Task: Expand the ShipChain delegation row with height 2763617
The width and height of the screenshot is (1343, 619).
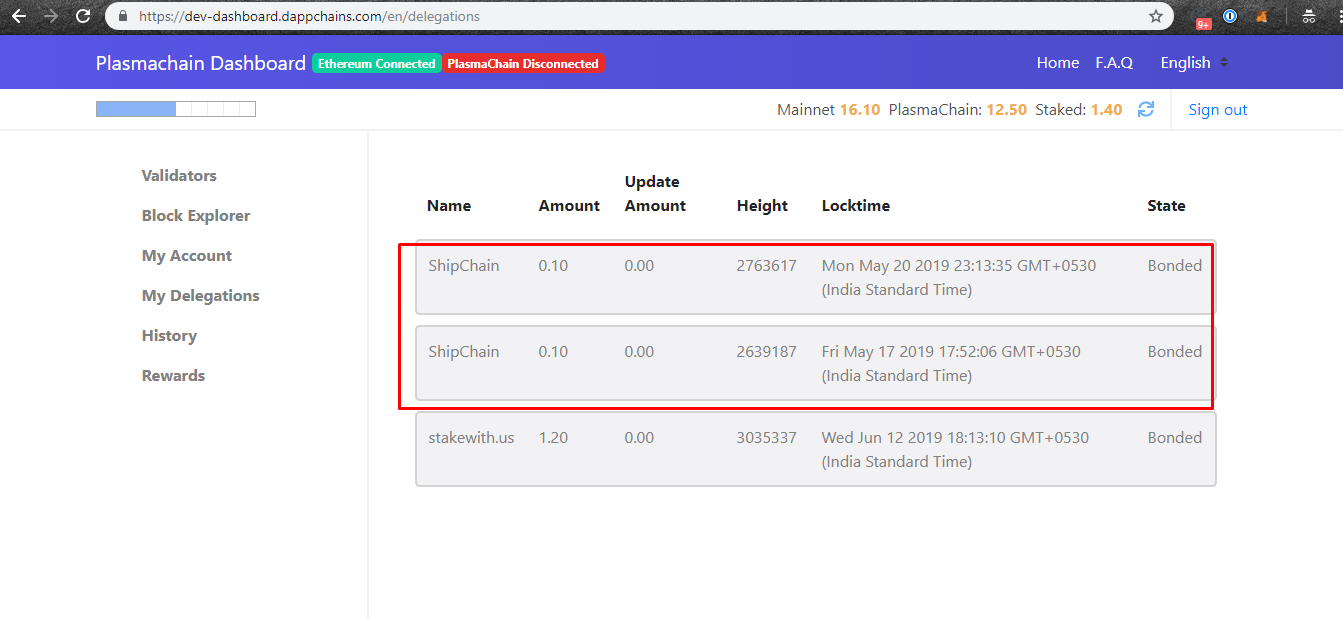Action: [x=813, y=277]
